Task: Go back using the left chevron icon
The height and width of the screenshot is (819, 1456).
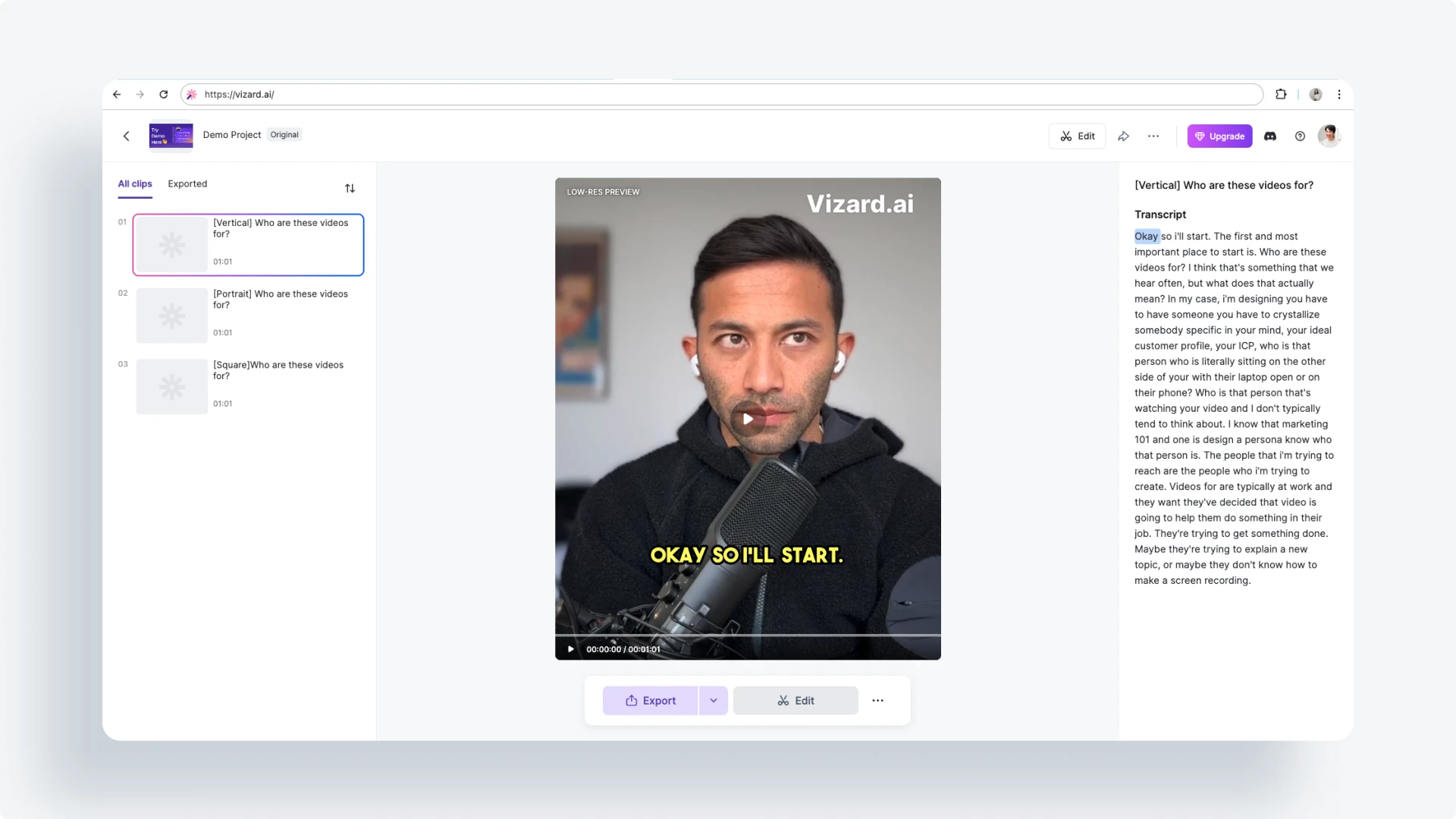Action: tap(127, 136)
